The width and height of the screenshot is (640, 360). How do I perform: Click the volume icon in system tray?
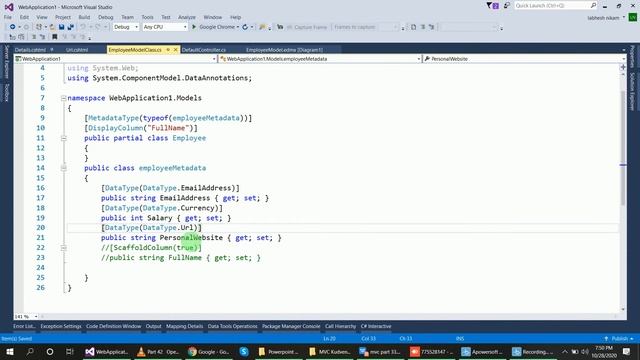[x=585, y=351]
